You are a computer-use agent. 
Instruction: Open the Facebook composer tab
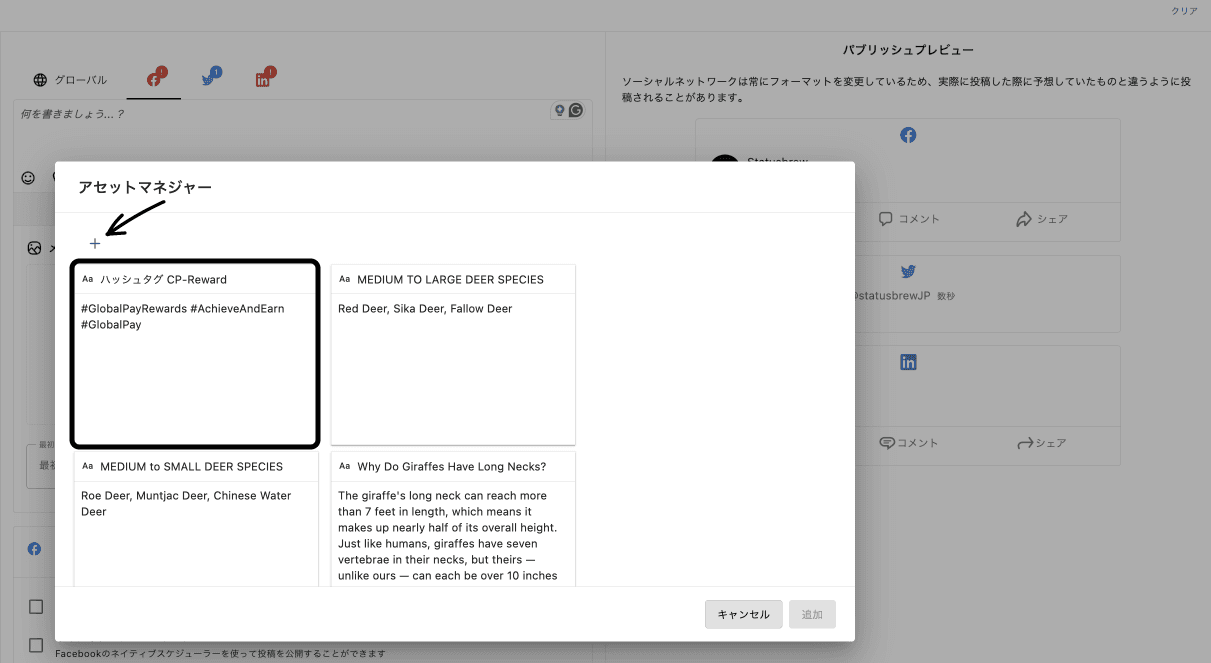(154, 80)
